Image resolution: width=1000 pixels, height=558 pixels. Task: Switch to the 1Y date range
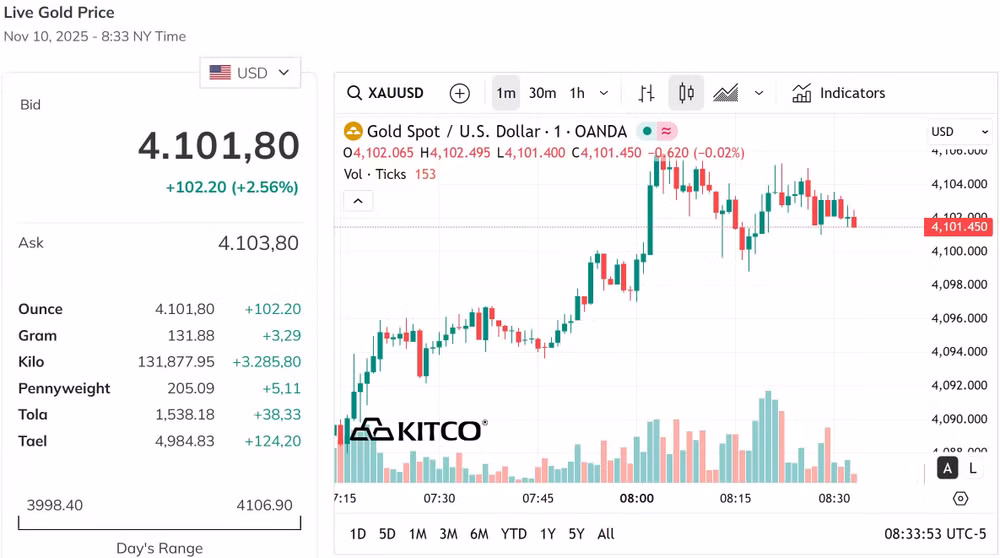pyautogui.click(x=547, y=534)
